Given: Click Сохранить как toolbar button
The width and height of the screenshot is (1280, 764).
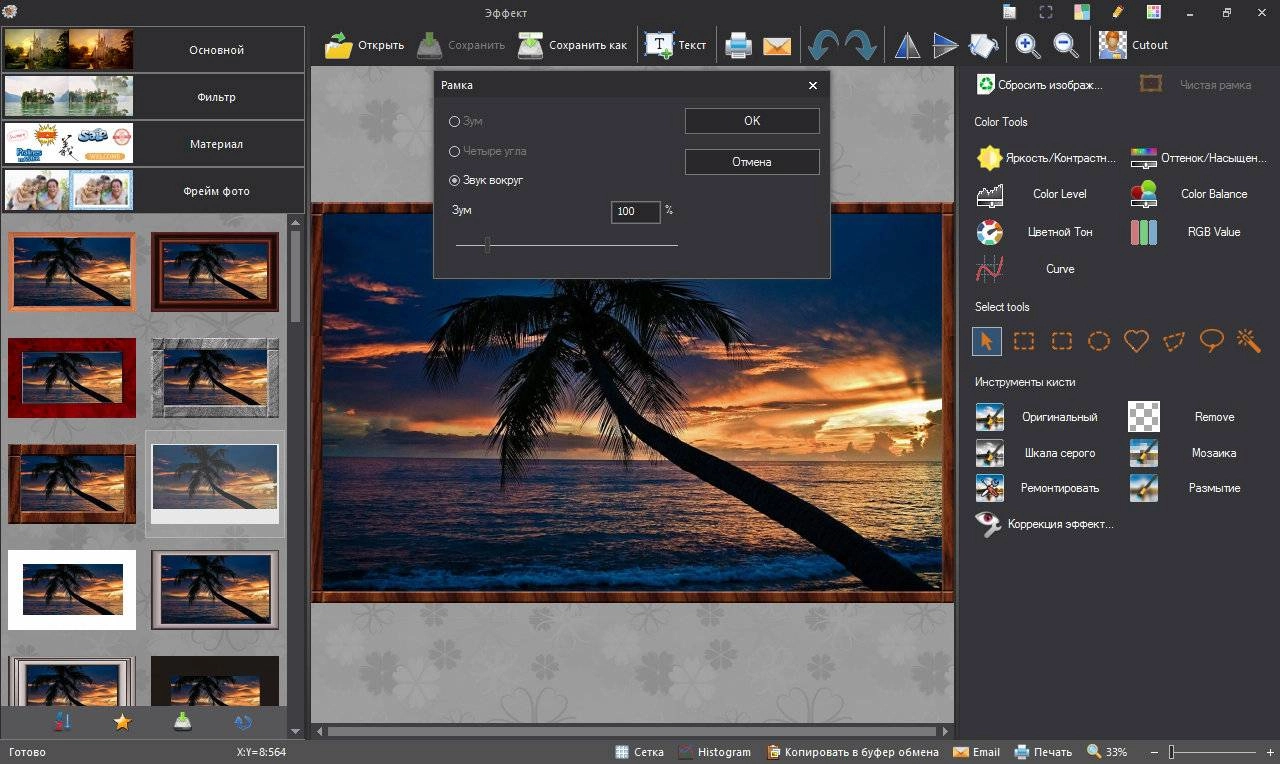Looking at the screenshot, I should (572, 45).
